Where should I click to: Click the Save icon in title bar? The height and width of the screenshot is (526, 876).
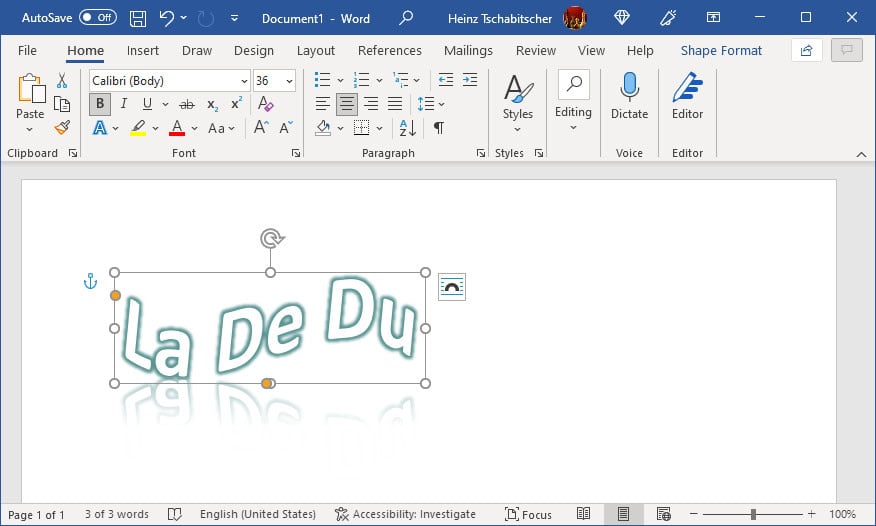point(137,18)
